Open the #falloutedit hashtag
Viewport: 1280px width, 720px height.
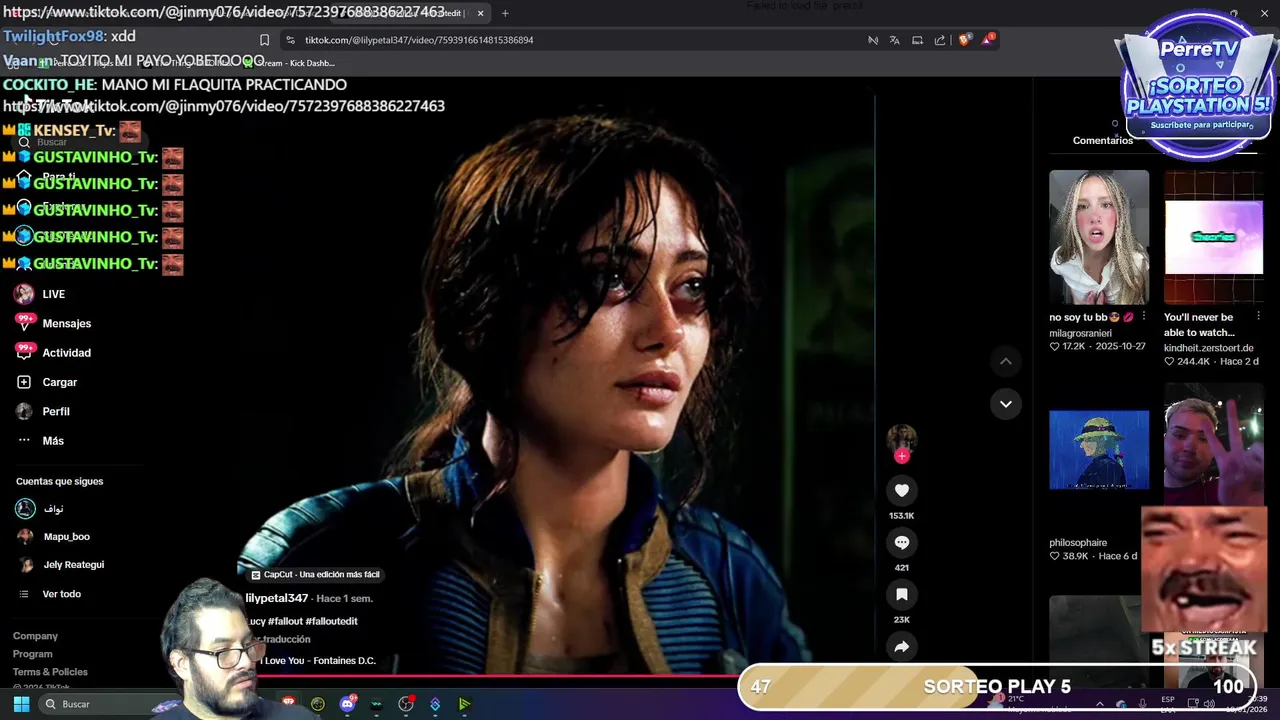[331, 621]
